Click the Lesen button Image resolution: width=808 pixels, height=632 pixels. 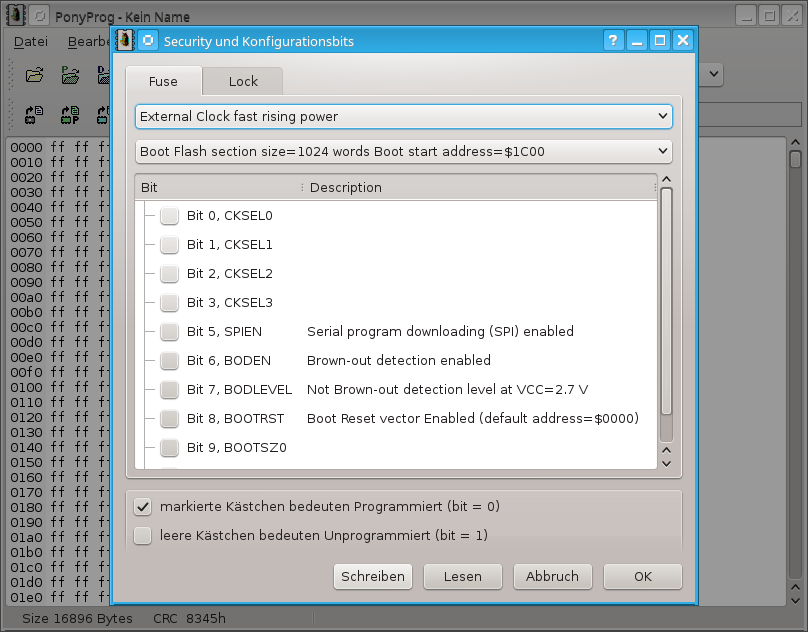point(463,576)
